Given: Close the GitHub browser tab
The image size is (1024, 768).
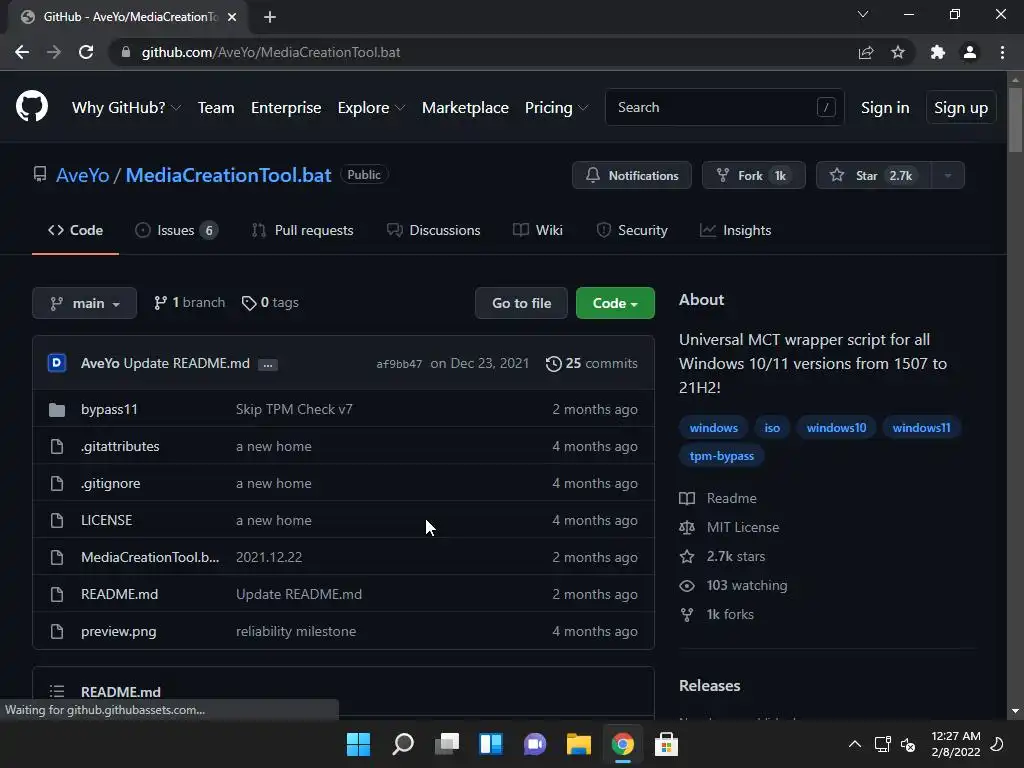Looking at the screenshot, I should pyautogui.click(x=232, y=17).
